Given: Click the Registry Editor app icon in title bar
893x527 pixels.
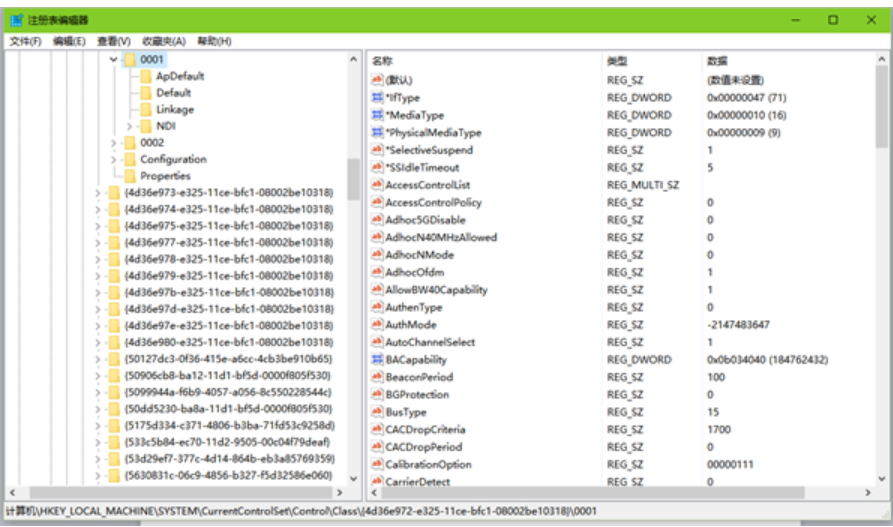Looking at the screenshot, I should 17,20.
